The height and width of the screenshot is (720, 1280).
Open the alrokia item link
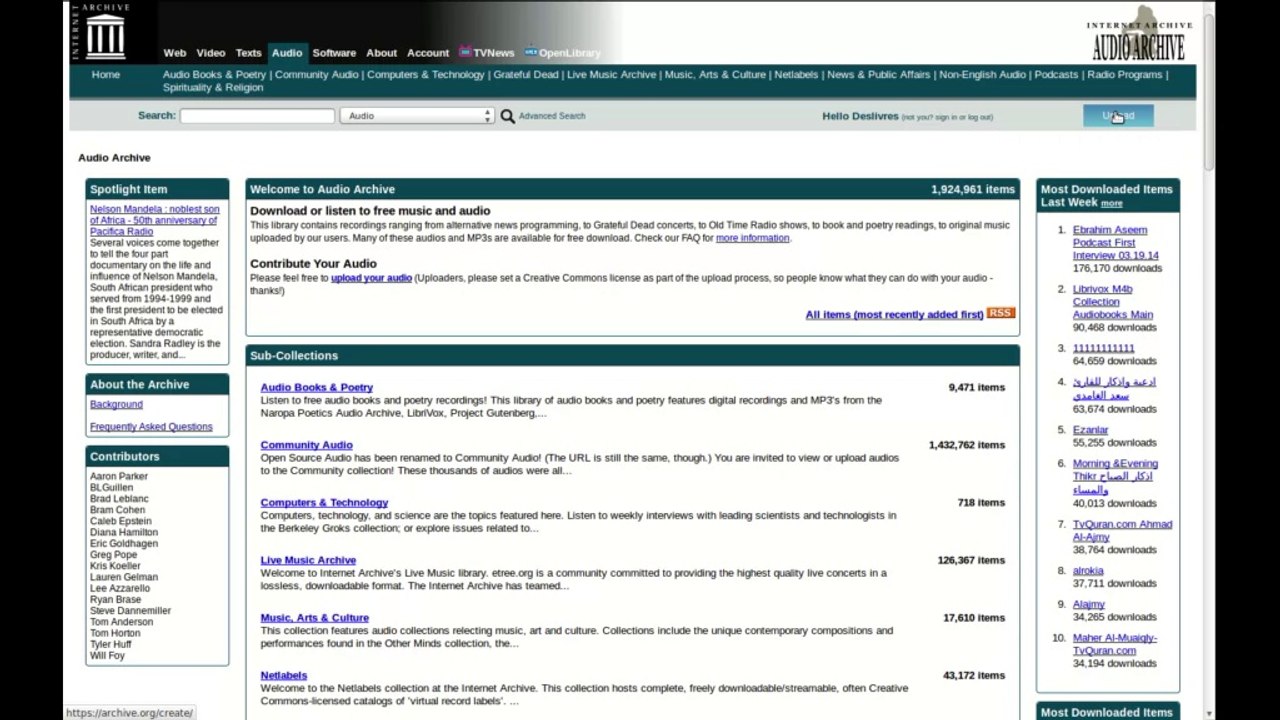(1088, 571)
